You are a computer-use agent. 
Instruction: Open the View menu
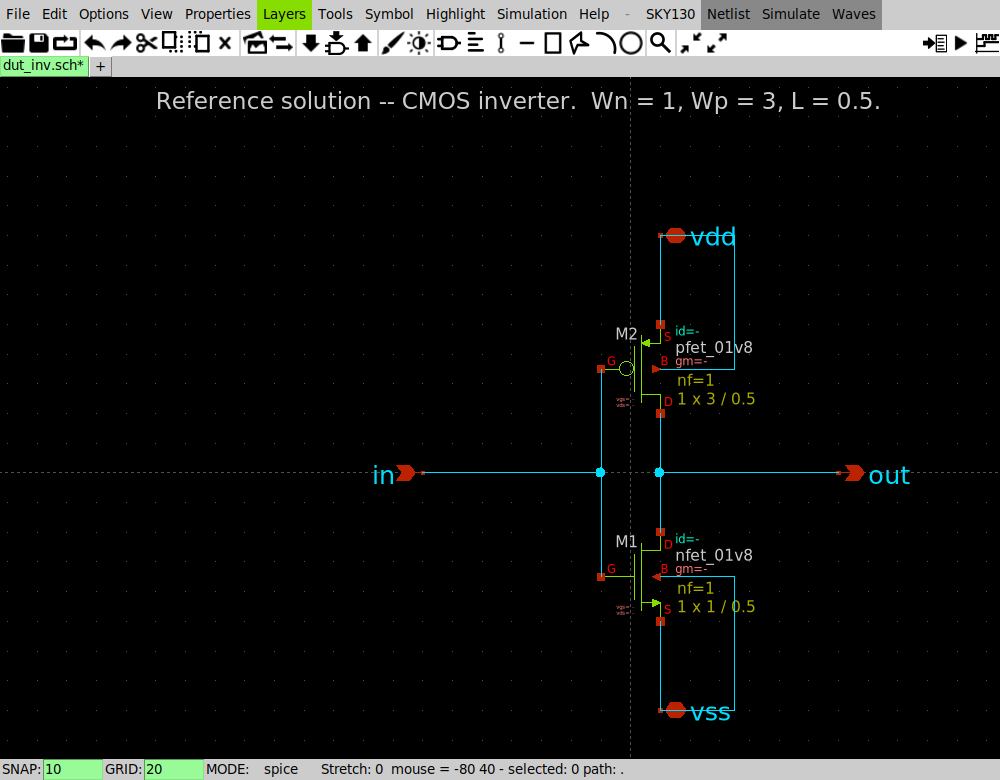[156, 14]
